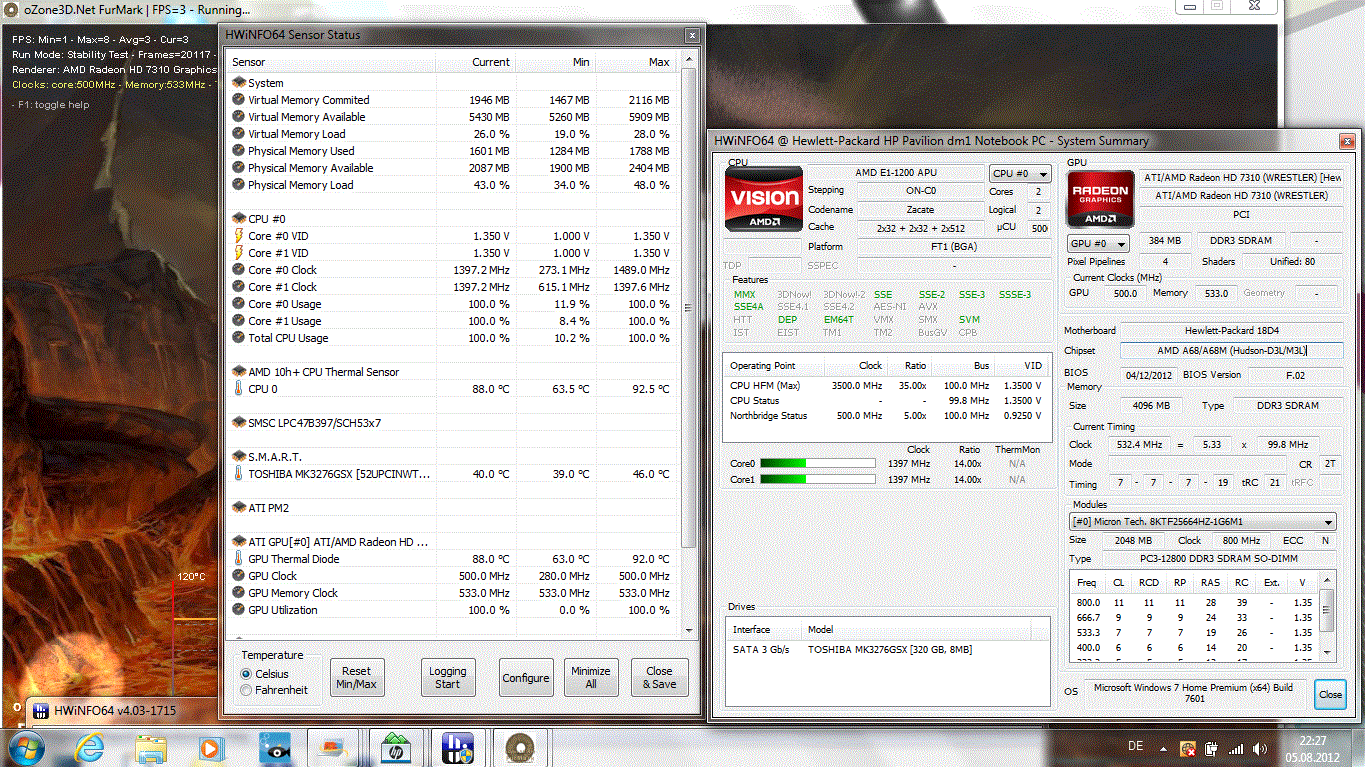This screenshot has height=767, width=1365.
Task: Click the Close & Save button
Action: (x=660, y=678)
